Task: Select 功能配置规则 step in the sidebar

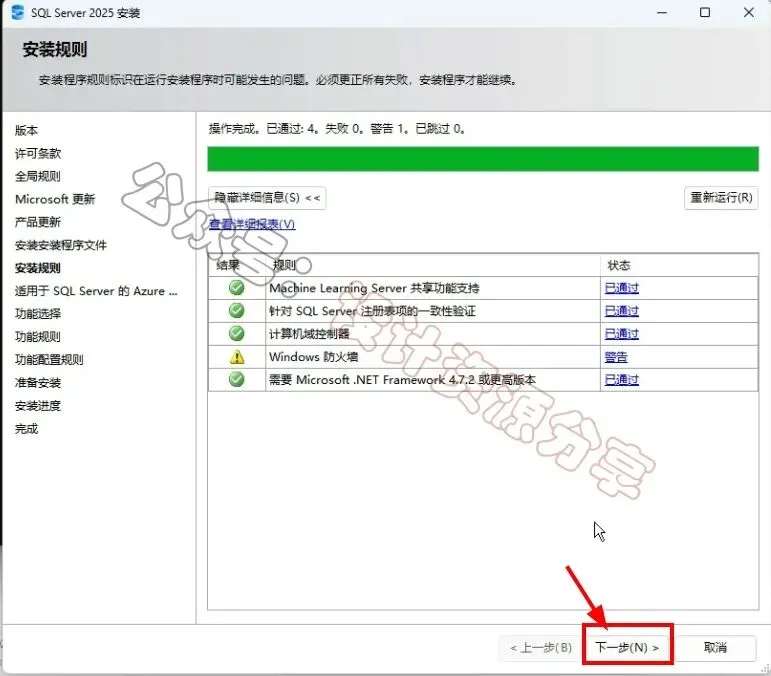Action: 49,359
